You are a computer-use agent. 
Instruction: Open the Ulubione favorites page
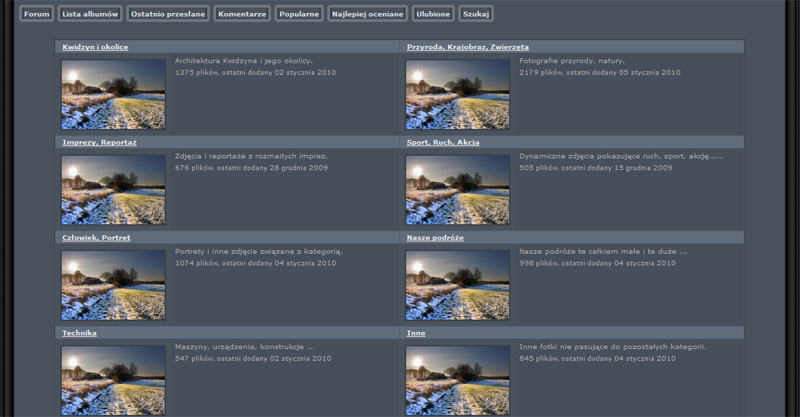433,14
